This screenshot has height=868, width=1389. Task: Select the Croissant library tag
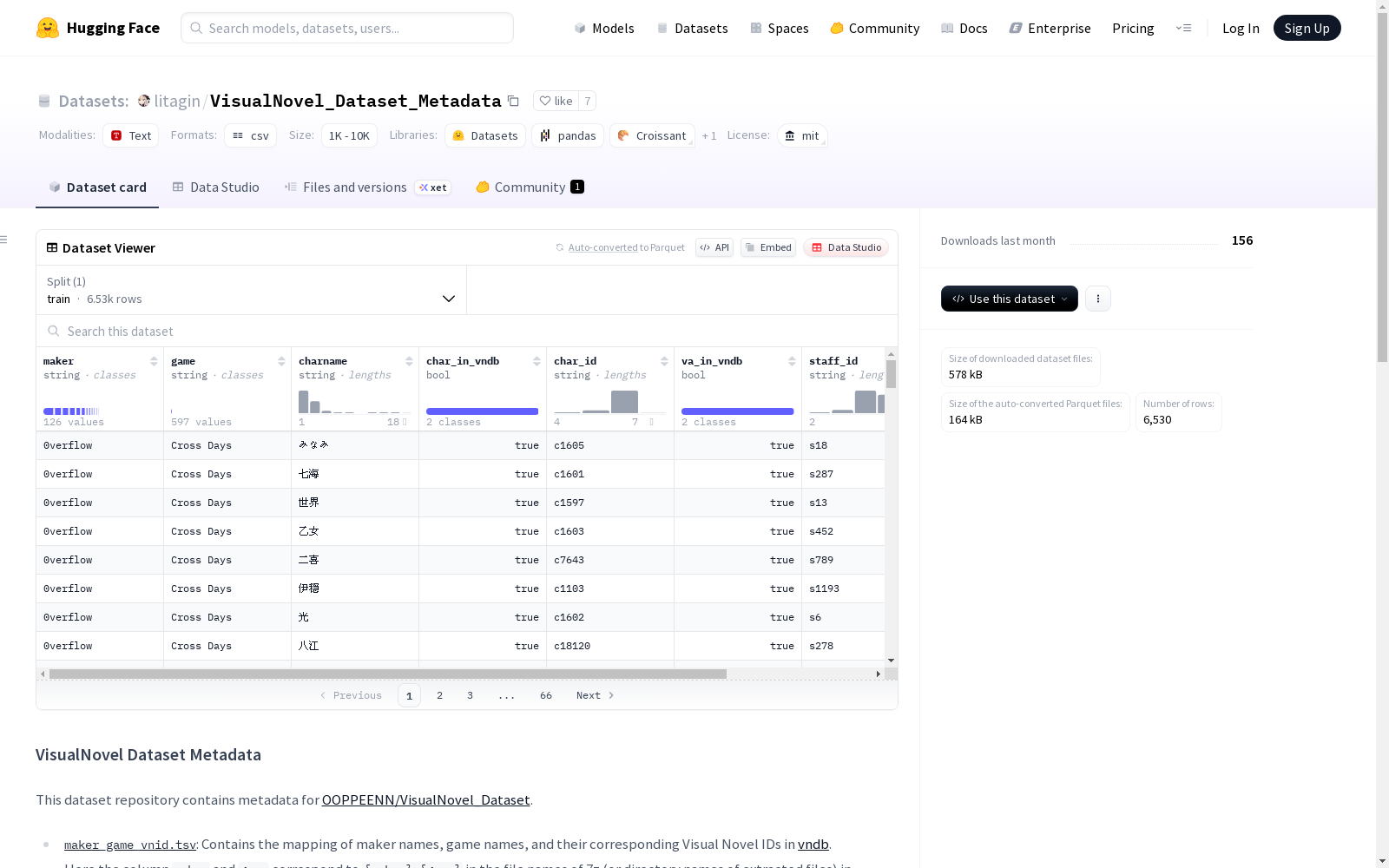coord(652,135)
